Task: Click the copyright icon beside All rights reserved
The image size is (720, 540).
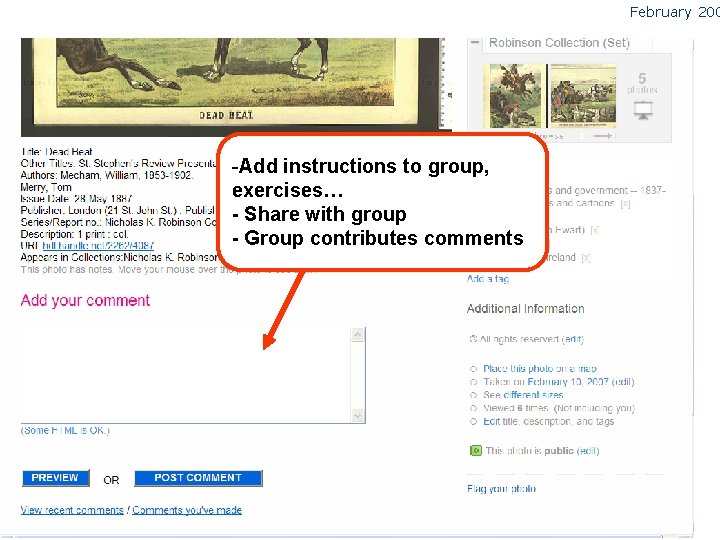Action: [473, 339]
